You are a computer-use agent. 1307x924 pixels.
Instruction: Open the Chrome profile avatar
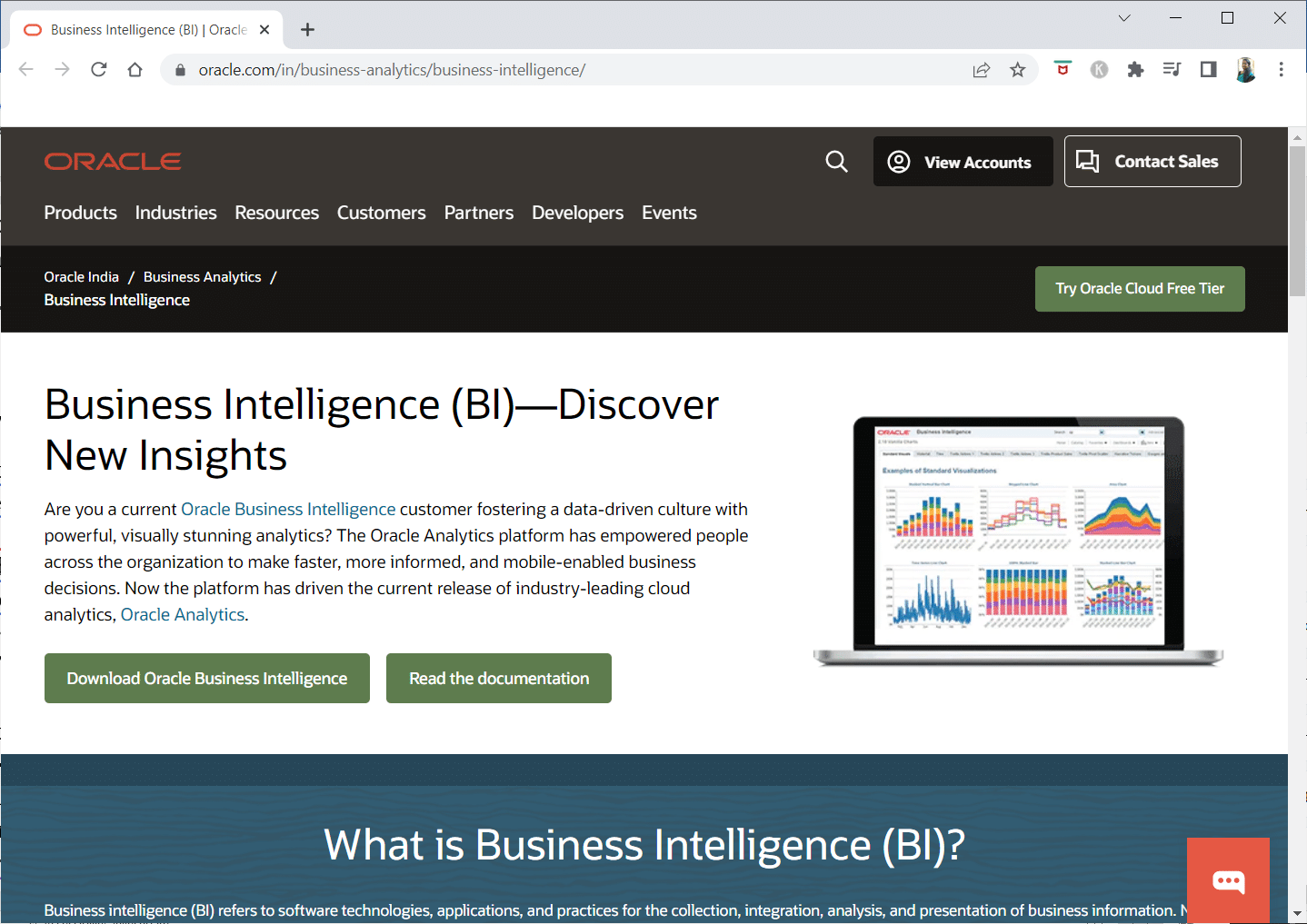(1245, 70)
